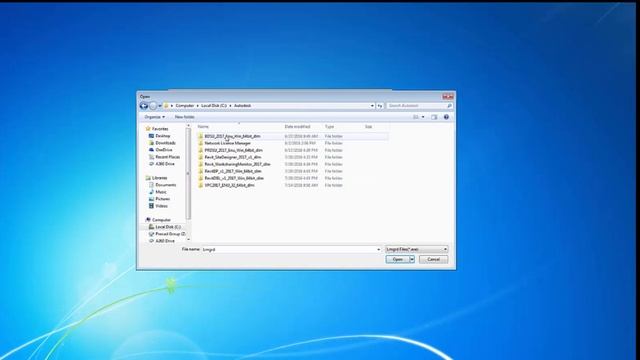Open the File name history dropdown arrow
The width and height of the screenshot is (640, 360).
point(378,249)
